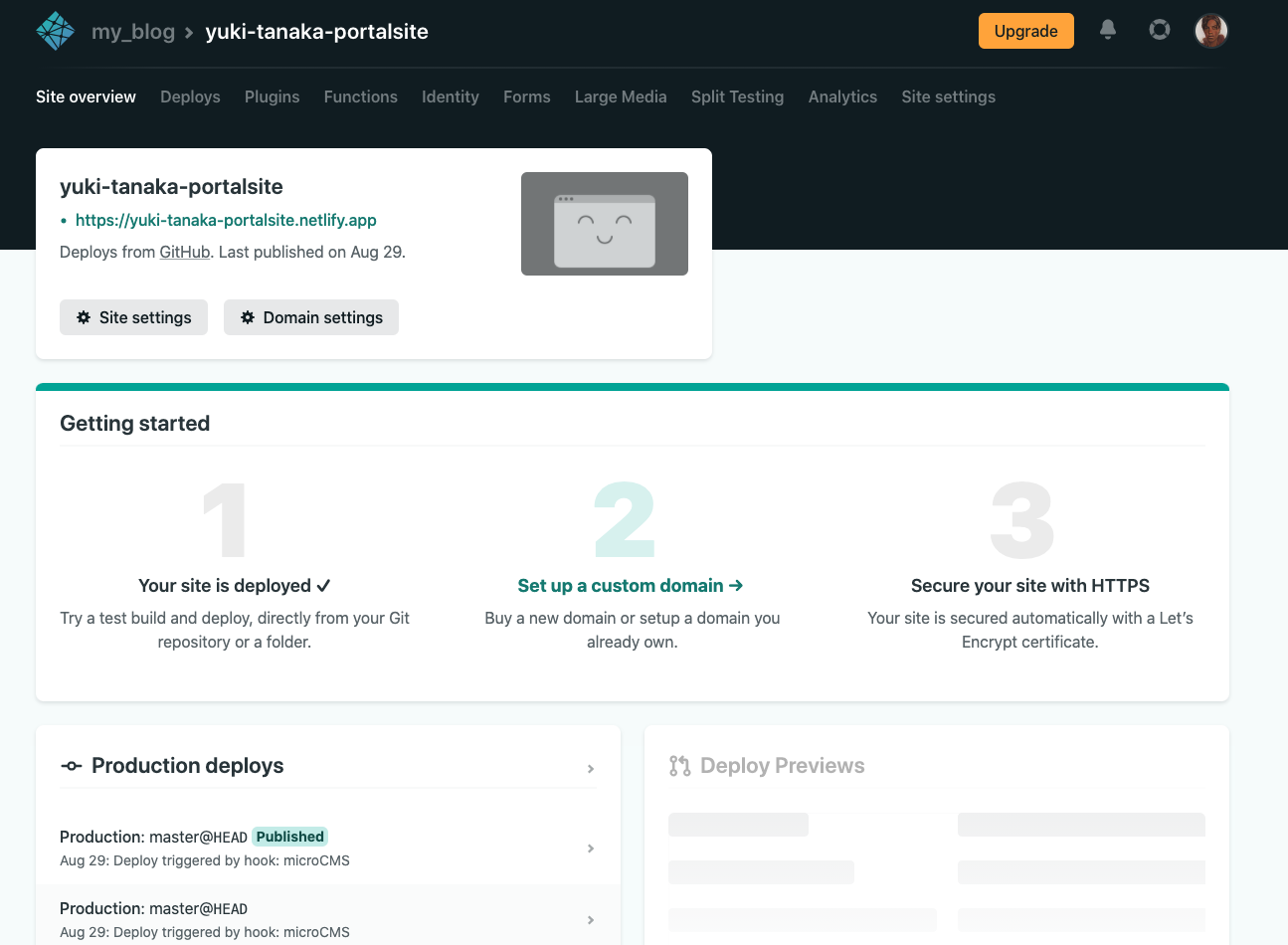Viewport: 1288px width, 945px height.
Task: Open the Published master@HEAD deploy chevron
Action: tap(591, 849)
